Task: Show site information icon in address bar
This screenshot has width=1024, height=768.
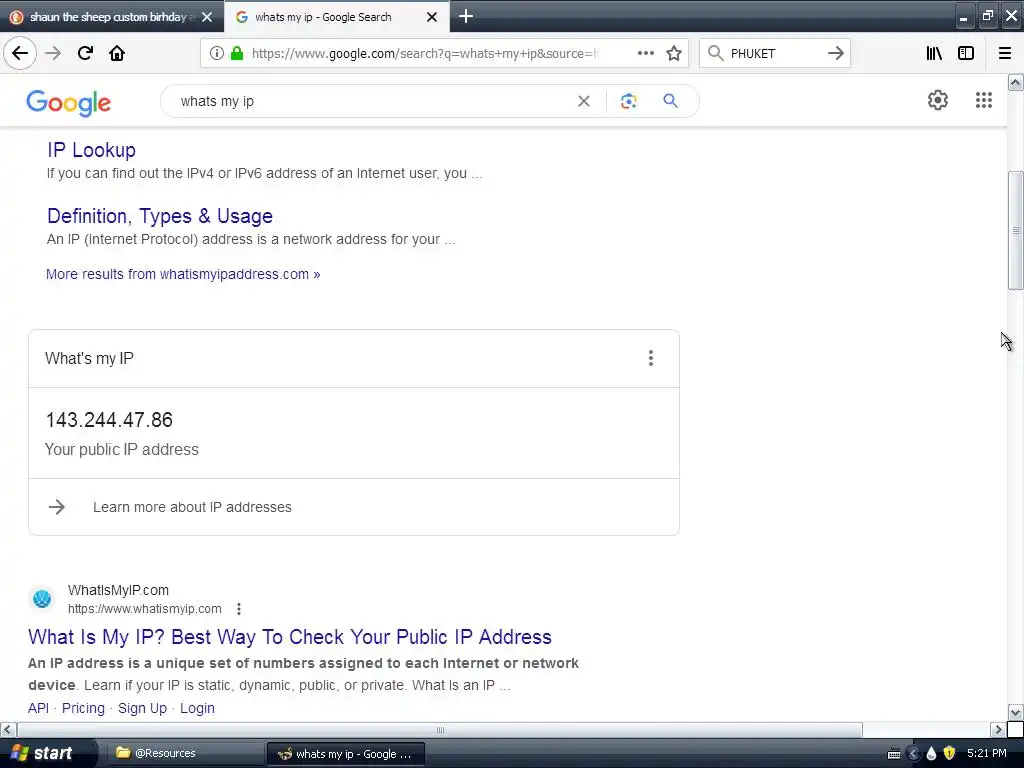Action: (216, 54)
